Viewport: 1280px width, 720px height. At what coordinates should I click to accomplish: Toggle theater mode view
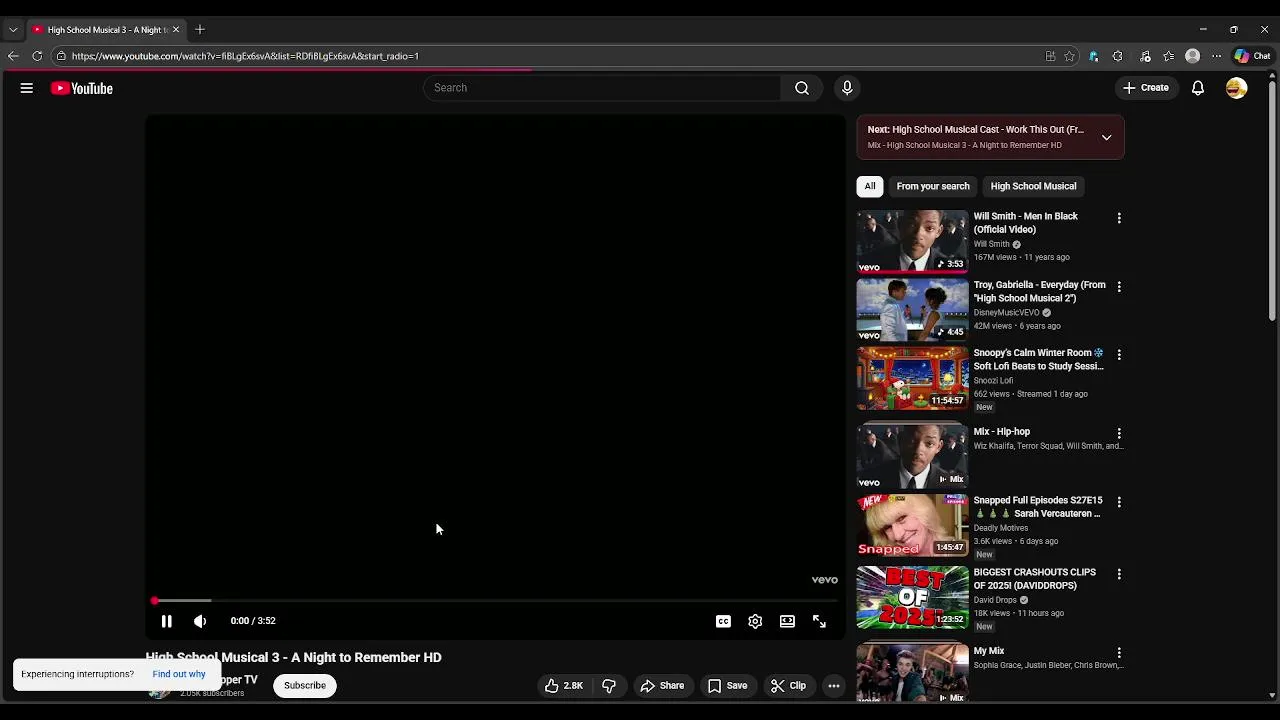click(787, 621)
